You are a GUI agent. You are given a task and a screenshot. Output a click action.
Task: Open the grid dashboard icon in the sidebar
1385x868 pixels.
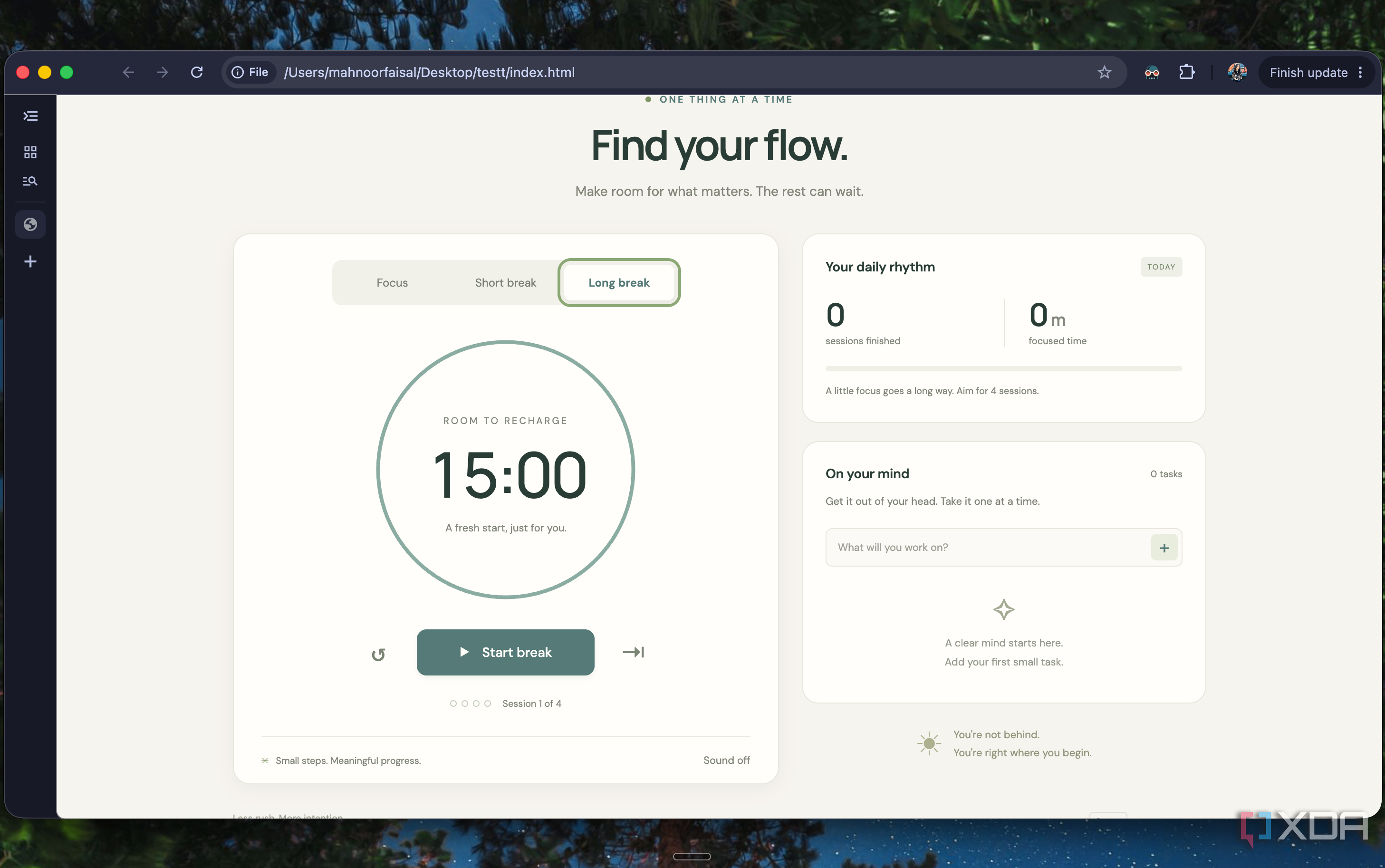click(30, 152)
